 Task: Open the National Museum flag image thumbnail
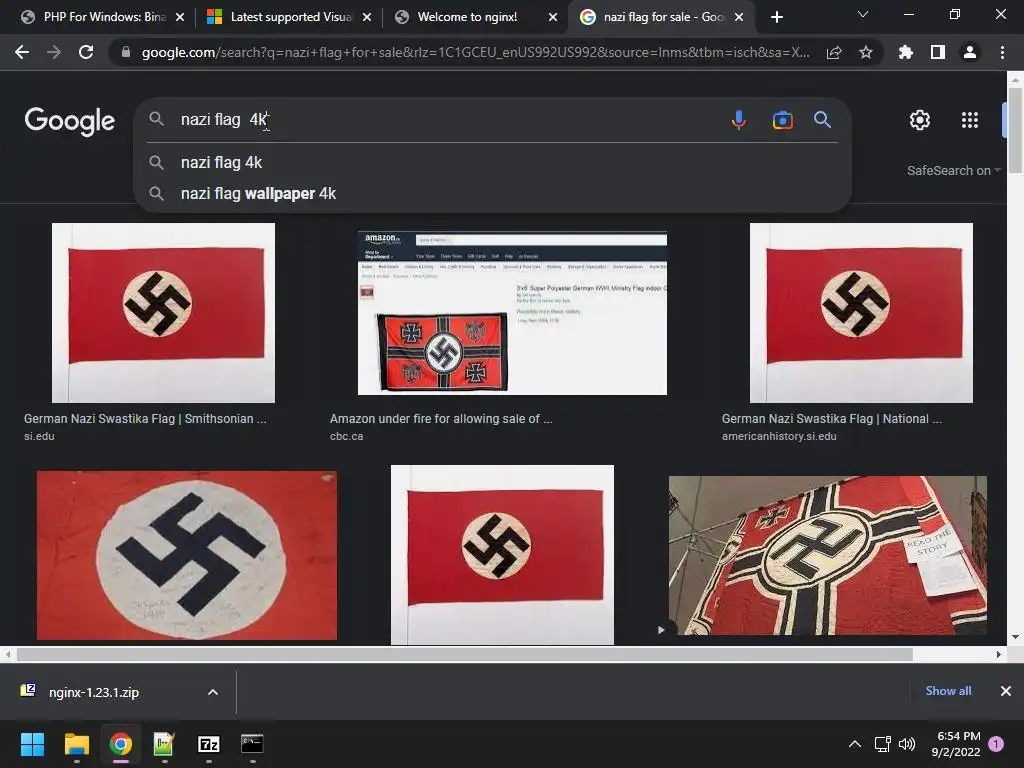(861, 313)
